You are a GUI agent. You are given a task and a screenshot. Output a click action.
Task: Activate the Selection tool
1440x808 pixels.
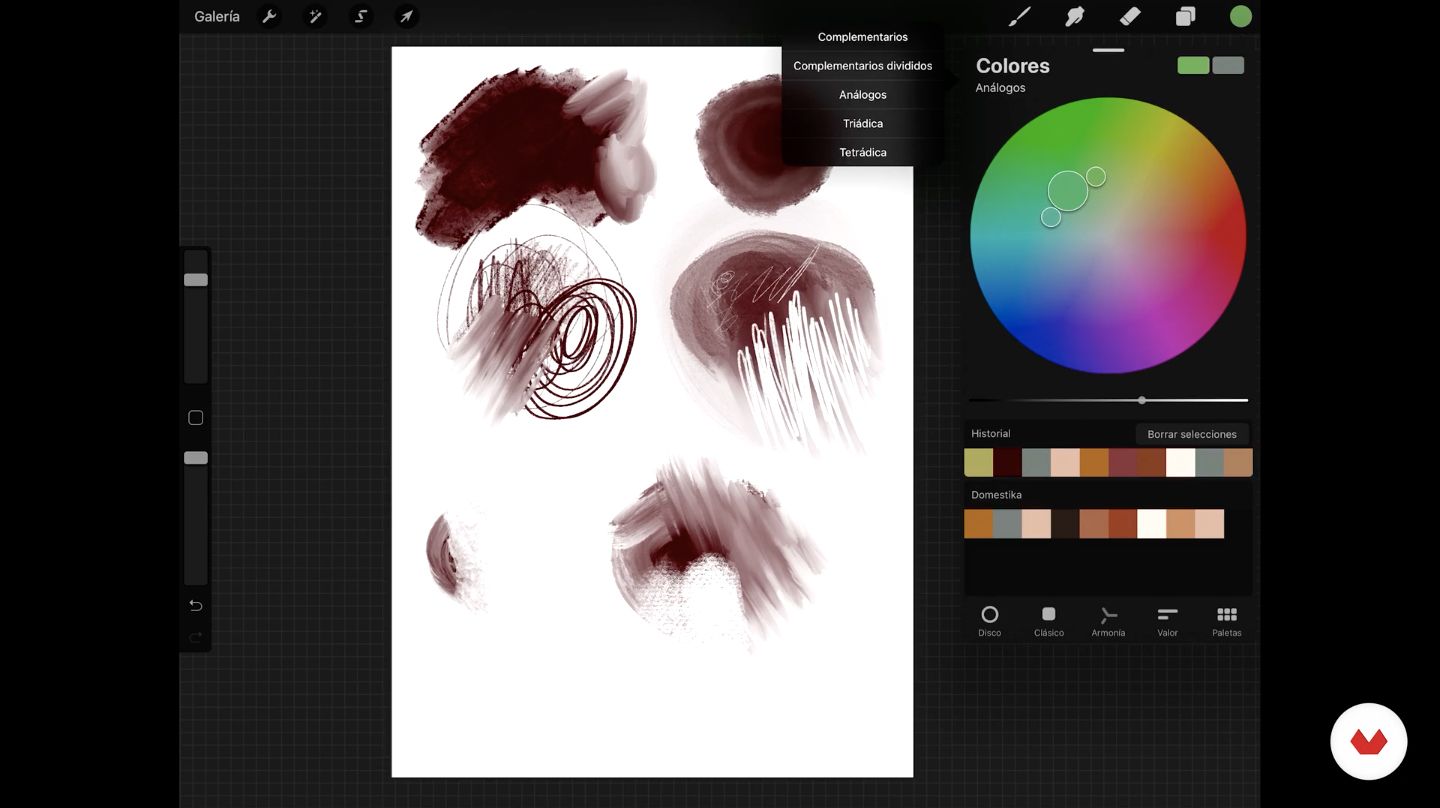(x=361, y=17)
